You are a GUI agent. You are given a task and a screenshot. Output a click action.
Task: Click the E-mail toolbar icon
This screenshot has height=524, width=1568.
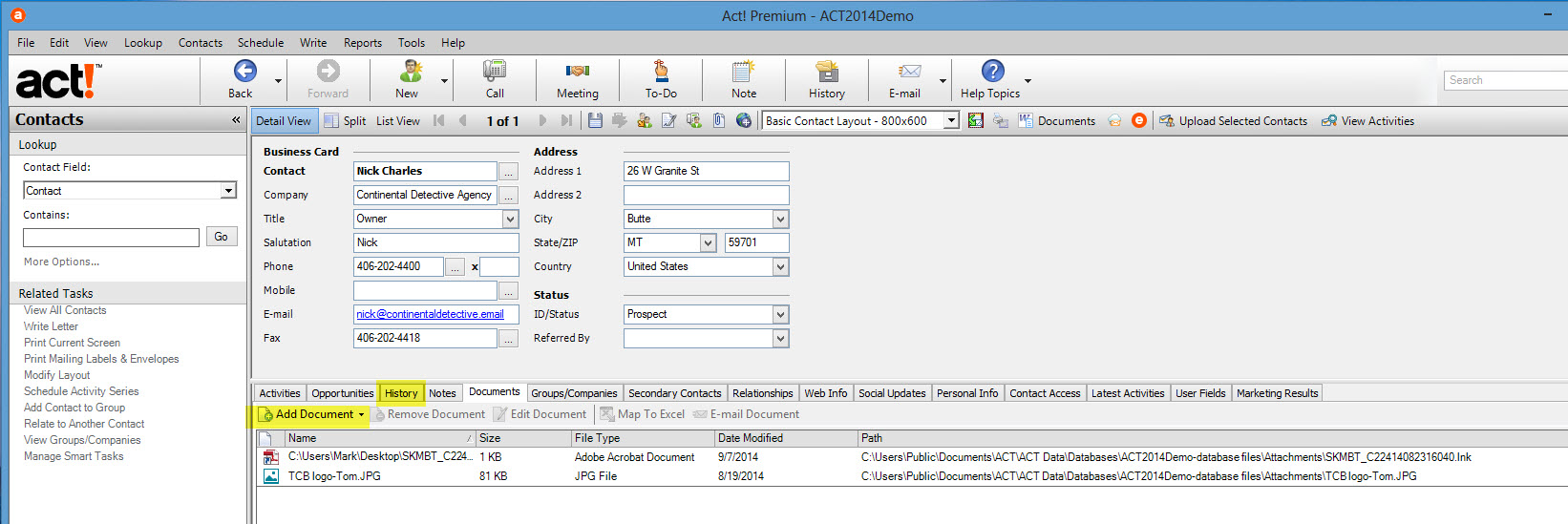pos(908,72)
